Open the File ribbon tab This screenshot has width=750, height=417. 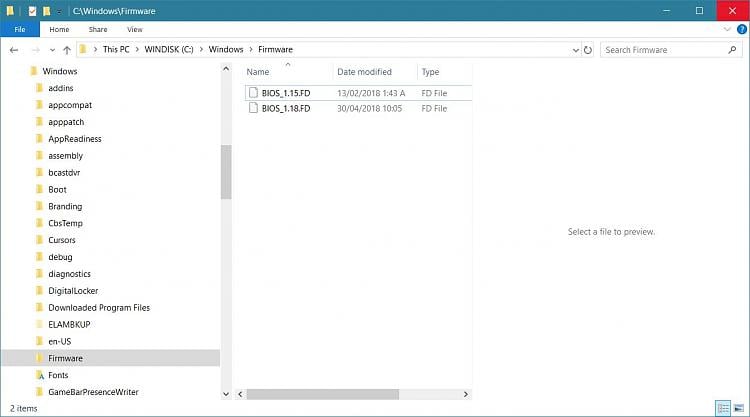[x=20, y=29]
